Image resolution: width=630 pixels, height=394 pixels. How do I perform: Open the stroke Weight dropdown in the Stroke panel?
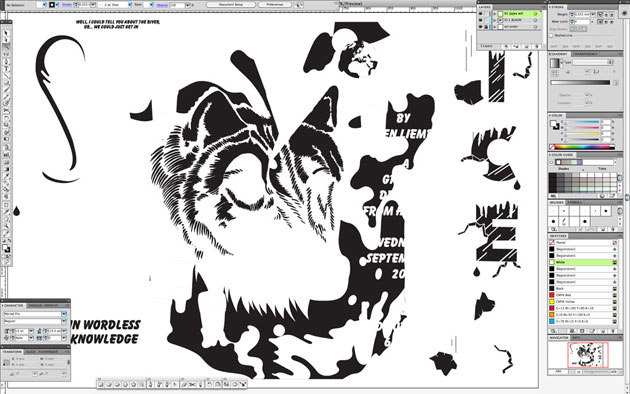(593, 14)
